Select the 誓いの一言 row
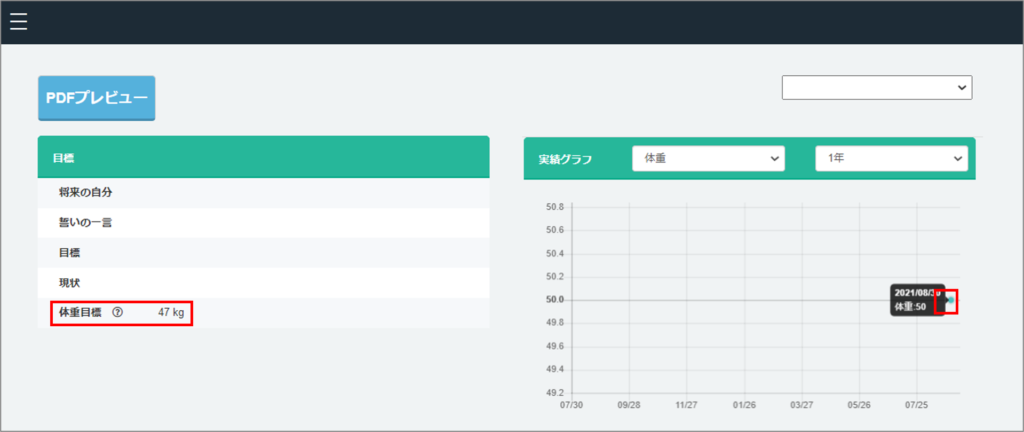The height and width of the screenshot is (432, 1024). coord(85,222)
